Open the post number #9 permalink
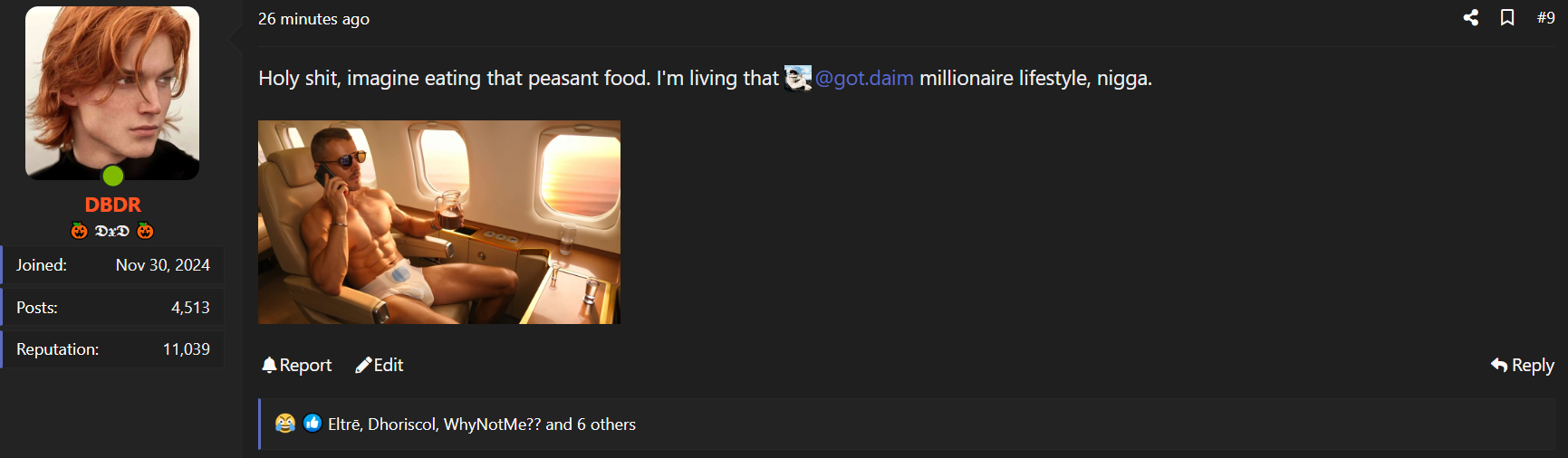The height and width of the screenshot is (458, 1568). (x=1545, y=17)
